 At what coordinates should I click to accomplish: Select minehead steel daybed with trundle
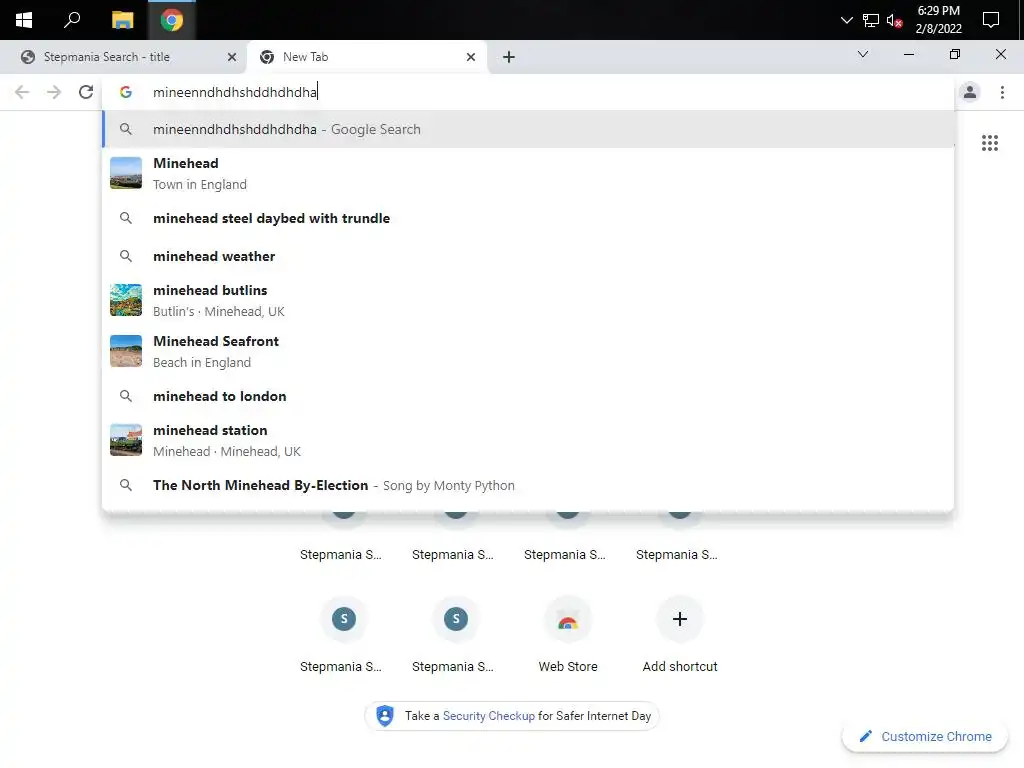528,218
